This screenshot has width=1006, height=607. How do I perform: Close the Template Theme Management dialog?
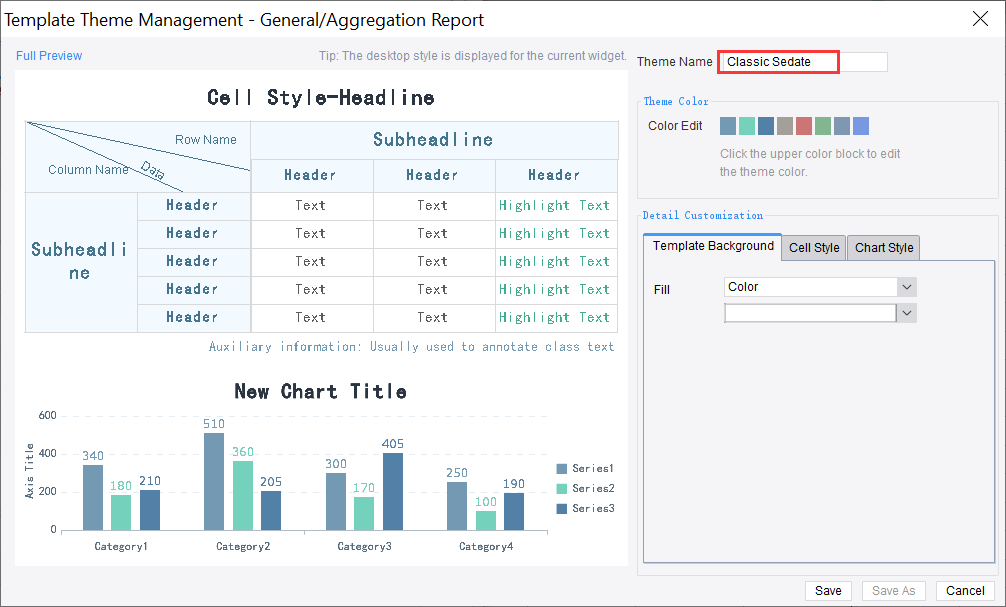click(x=980, y=19)
